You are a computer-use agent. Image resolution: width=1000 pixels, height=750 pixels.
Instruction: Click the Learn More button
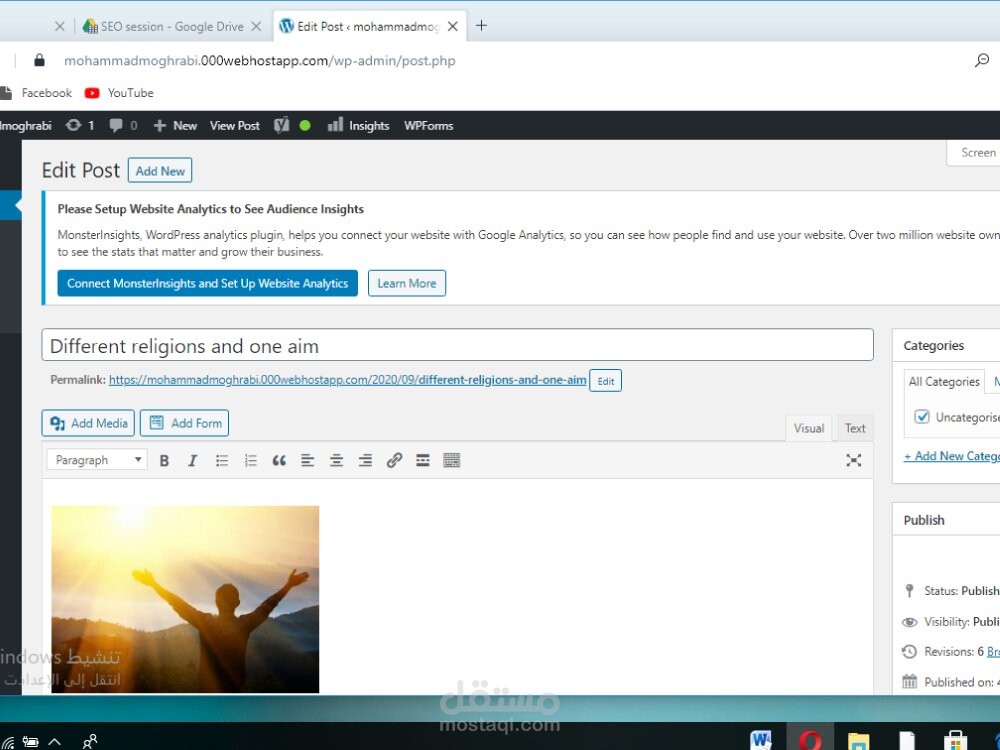pos(407,283)
